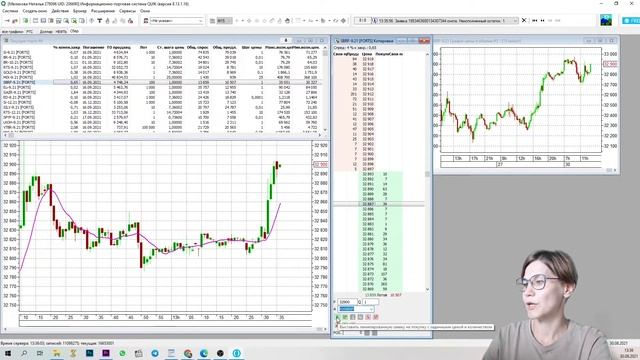
Task: Open the Действия menu
Action: (x=60, y=11)
